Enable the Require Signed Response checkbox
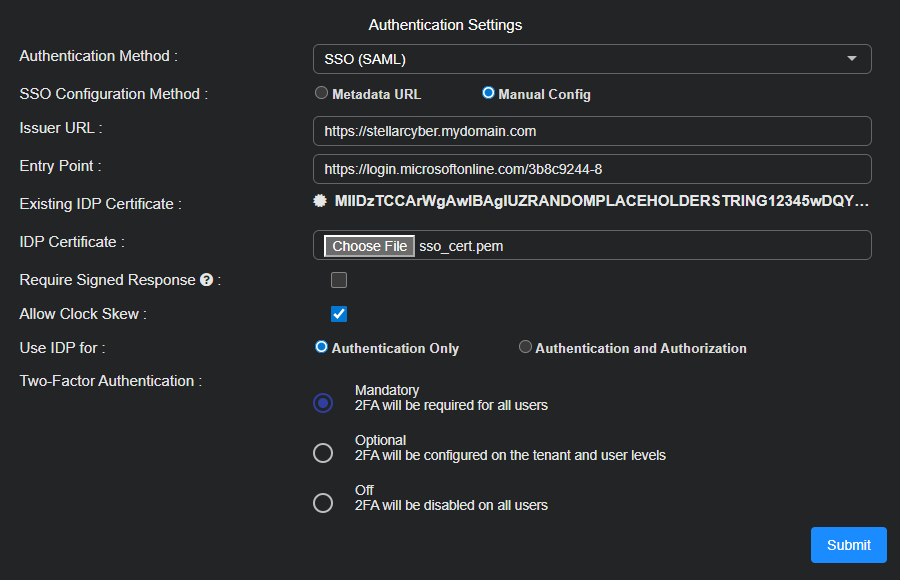900x580 pixels. click(339, 280)
